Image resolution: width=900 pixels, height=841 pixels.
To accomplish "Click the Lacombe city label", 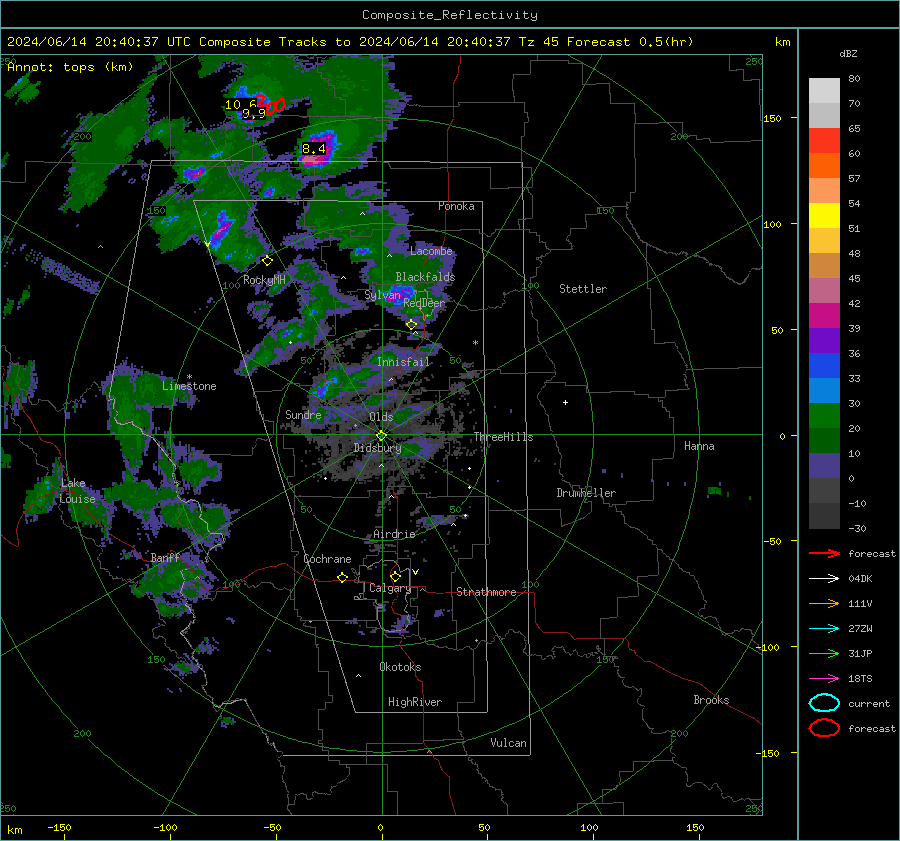I will point(431,251).
